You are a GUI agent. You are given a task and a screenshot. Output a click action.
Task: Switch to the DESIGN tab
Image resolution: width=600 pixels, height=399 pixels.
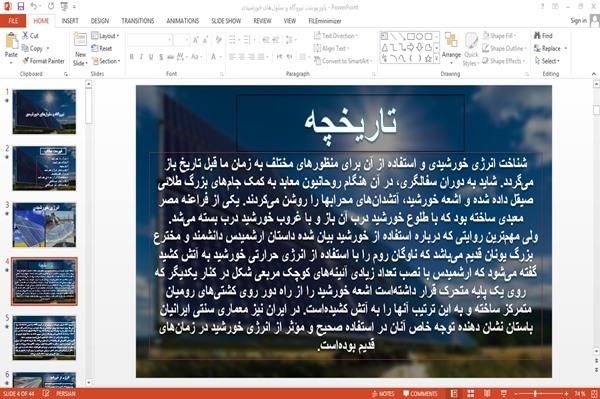click(x=100, y=21)
